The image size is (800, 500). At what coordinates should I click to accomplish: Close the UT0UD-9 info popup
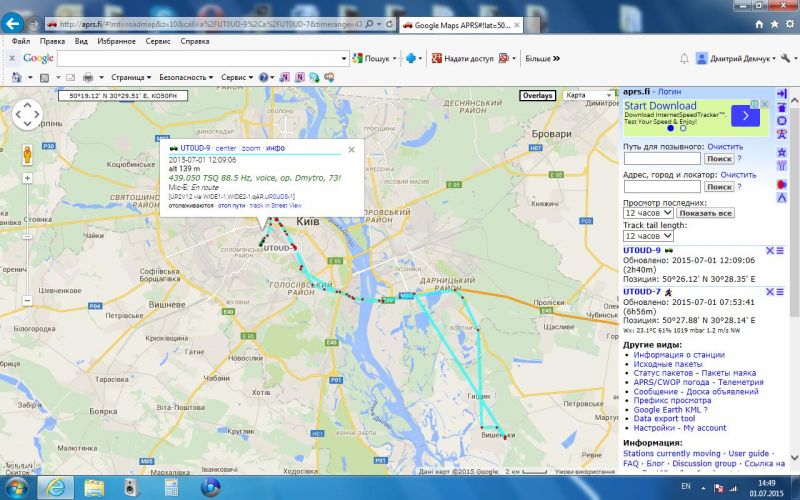coord(351,149)
